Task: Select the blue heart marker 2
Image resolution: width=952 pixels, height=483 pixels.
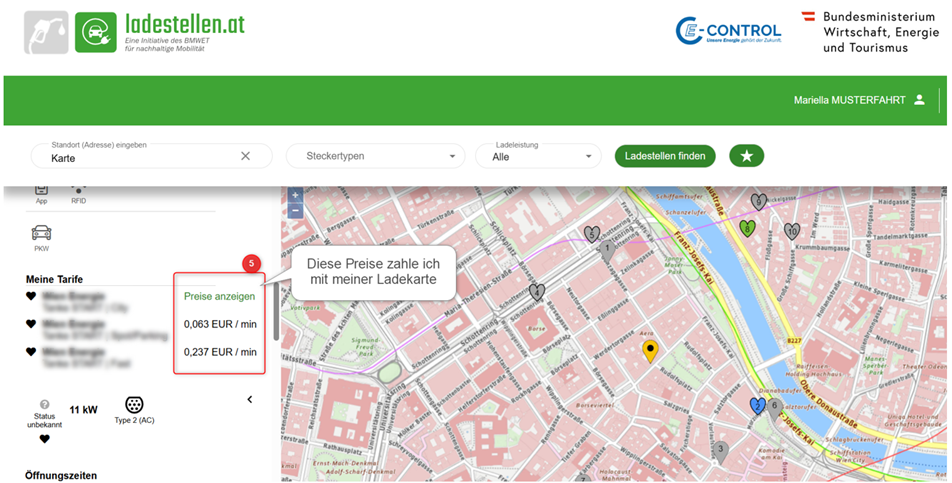Action: [x=757, y=405]
